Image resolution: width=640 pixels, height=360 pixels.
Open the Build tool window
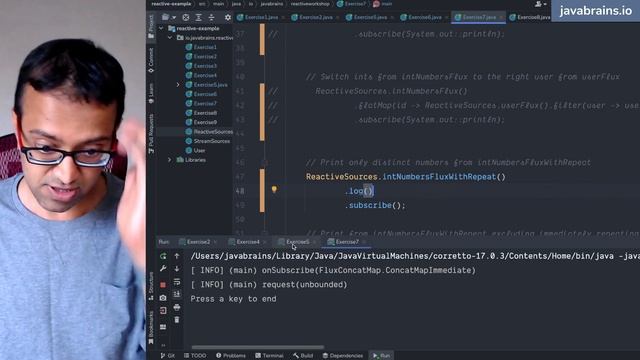coord(303,356)
